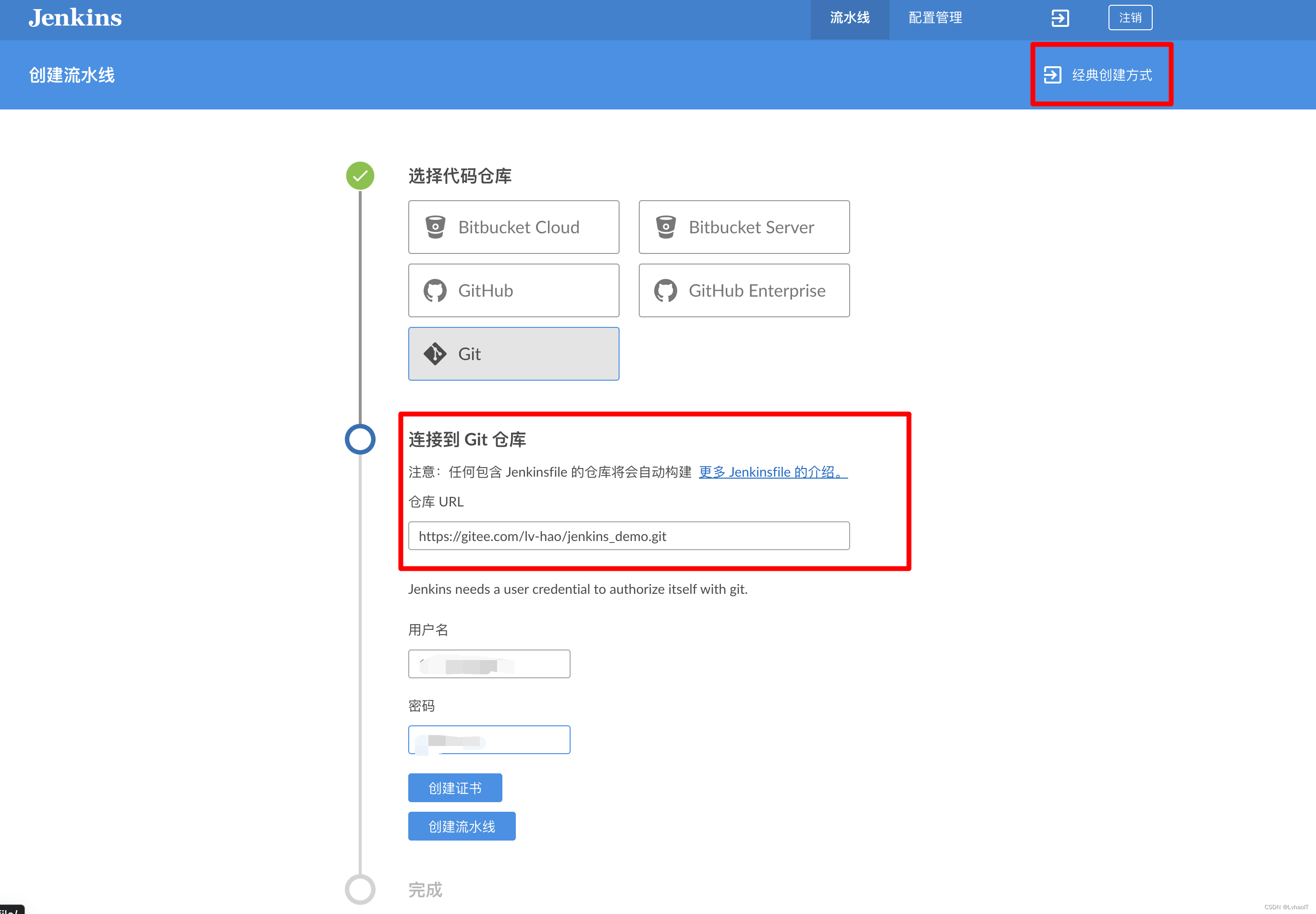Viewport: 1316px width, 914px height.
Task: Click the 创建流水线 page title
Action: point(72,75)
